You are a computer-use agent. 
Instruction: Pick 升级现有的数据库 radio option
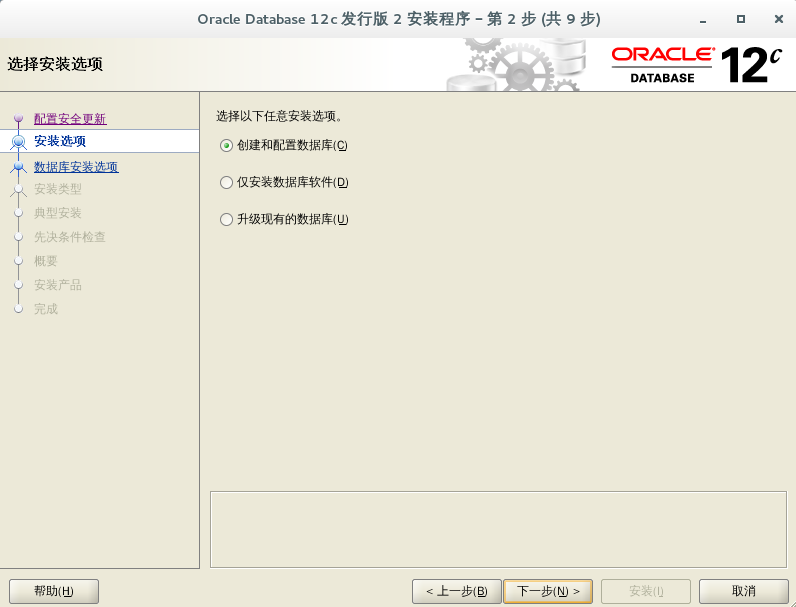pyautogui.click(x=226, y=220)
